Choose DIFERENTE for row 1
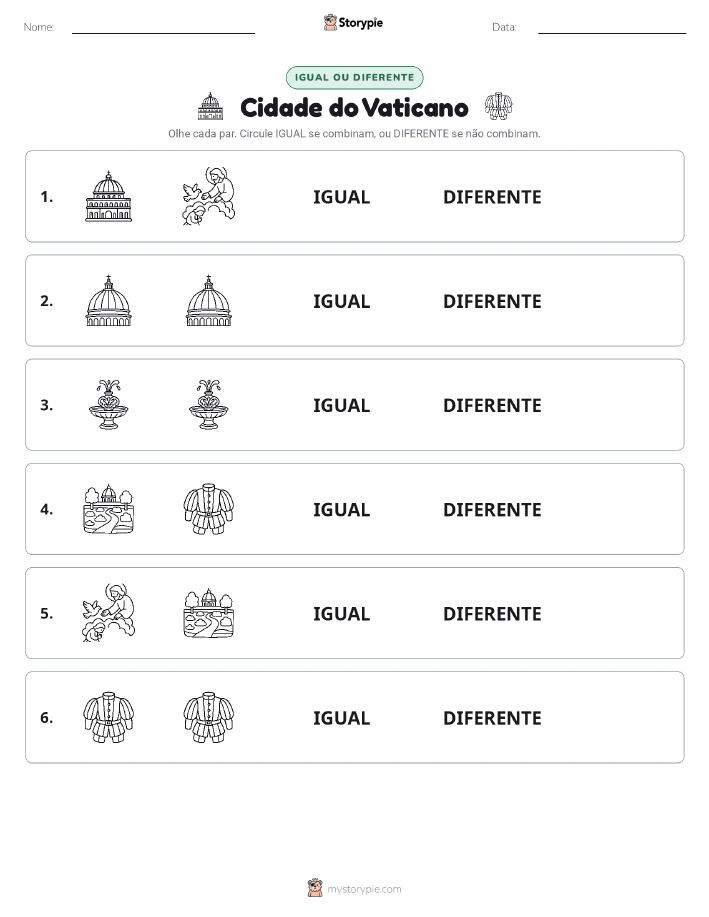The height and width of the screenshot is (917, 709). 492,197
